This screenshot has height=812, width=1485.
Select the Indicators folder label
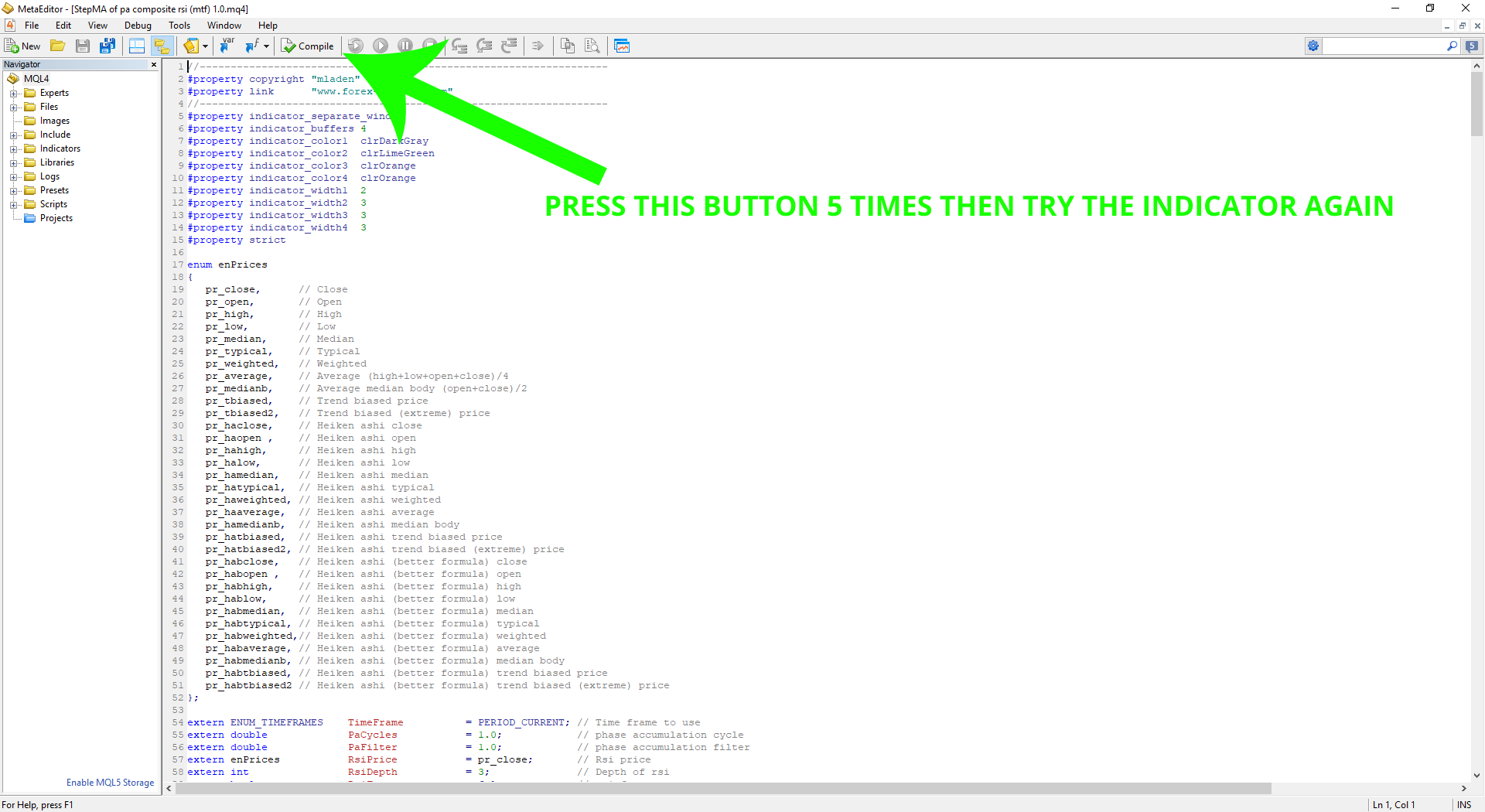pyautogui.click(x=60, y=148)
